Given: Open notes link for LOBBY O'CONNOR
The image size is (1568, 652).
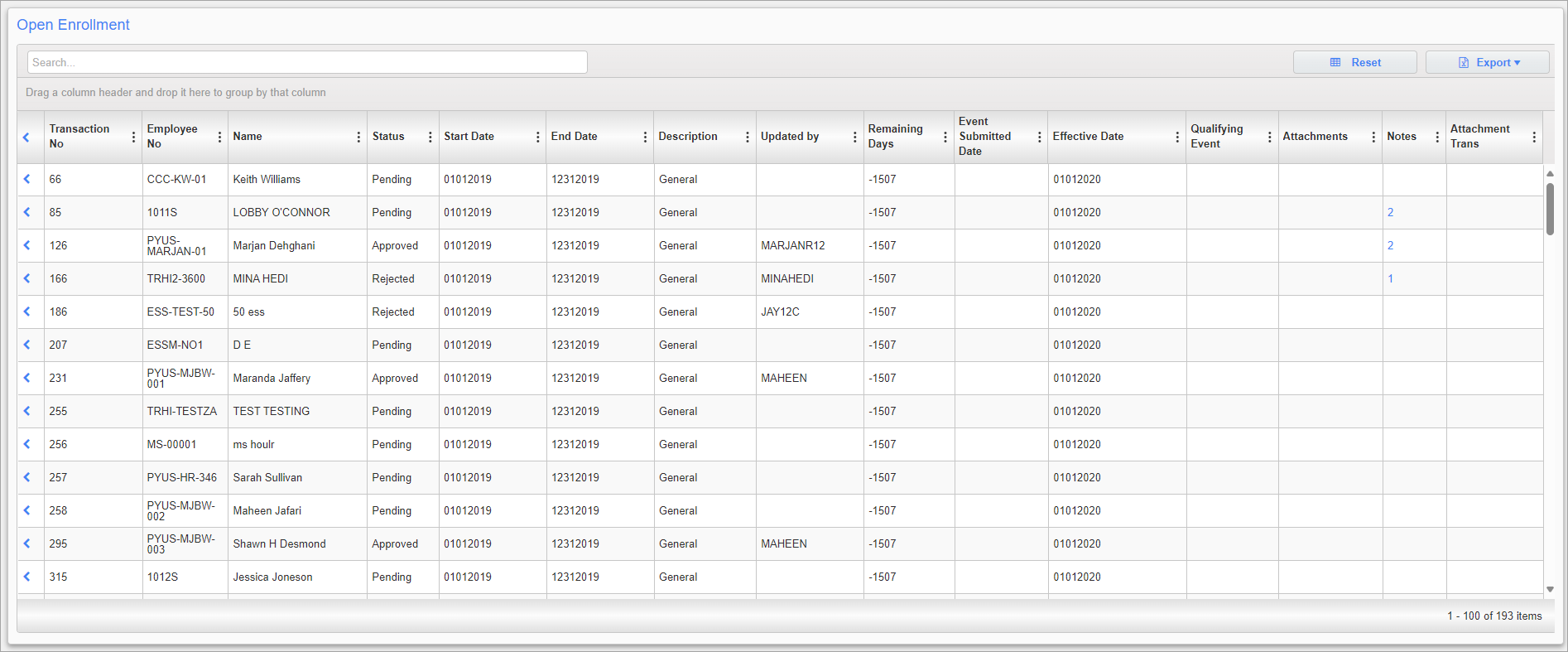Looking at the screenshot, I should click(x=1391, y=212).
